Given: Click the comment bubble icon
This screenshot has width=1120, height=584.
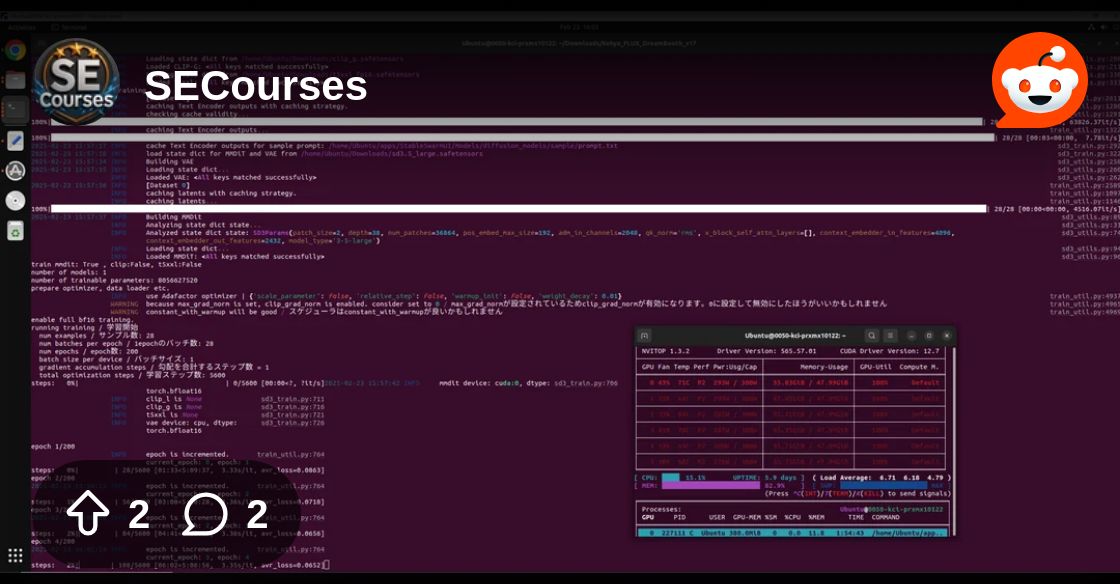Looking at the screenshot, I should click(204, 514).
